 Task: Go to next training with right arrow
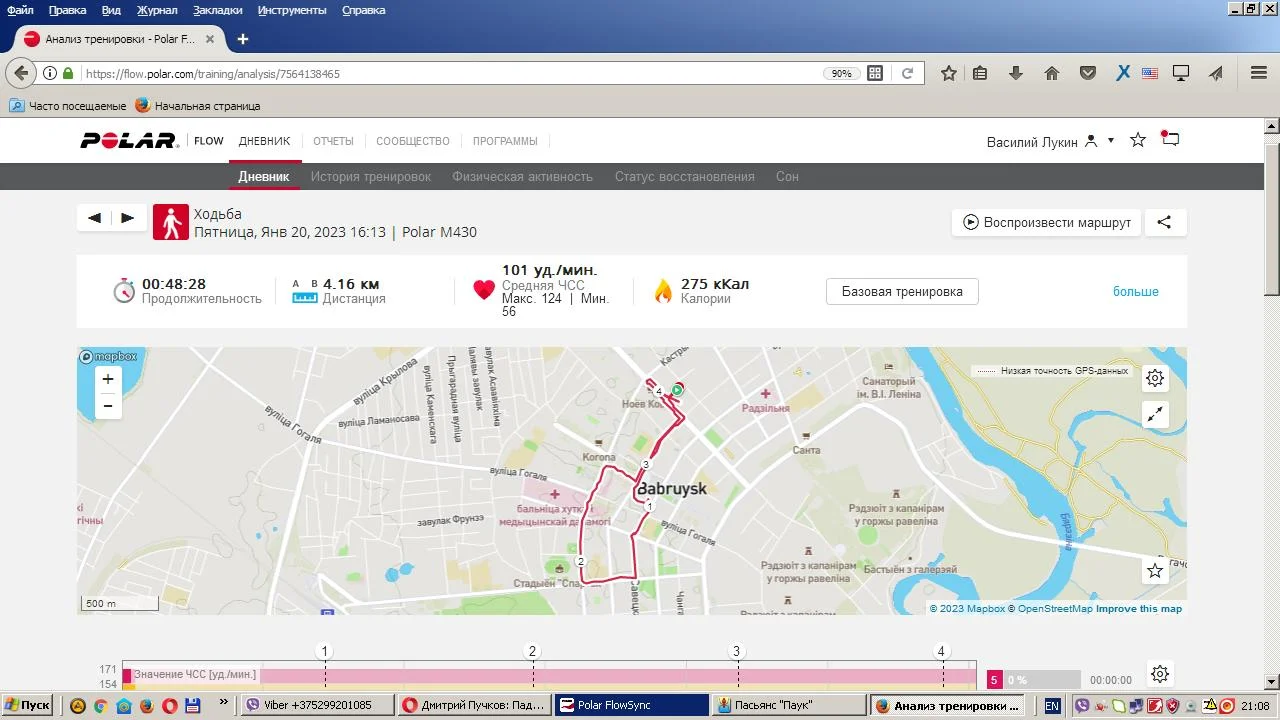tap(127, 218)
